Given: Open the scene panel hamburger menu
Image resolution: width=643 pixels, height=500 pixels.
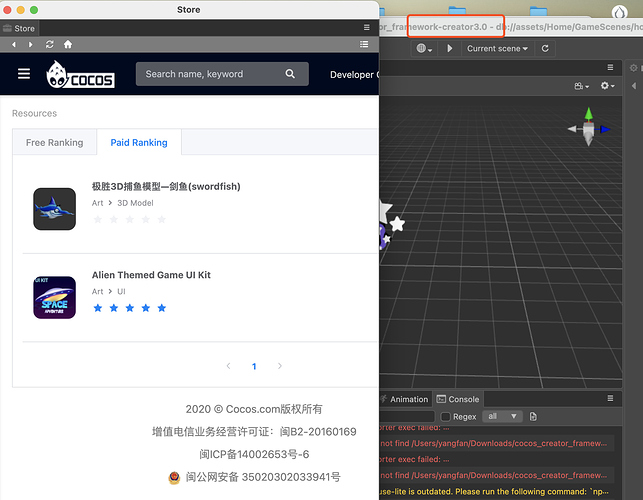Looking at the screenshot, I should tap(610, 67).
